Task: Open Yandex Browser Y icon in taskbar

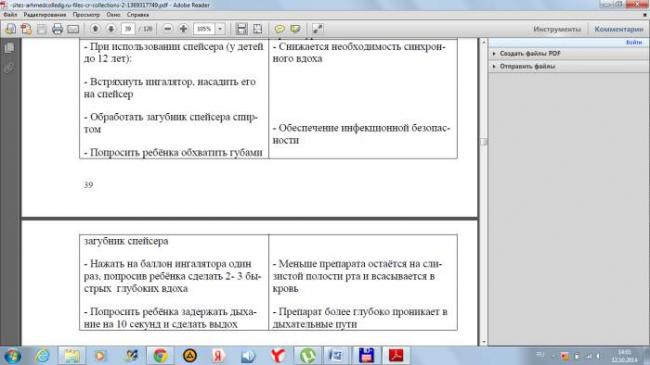Action: coord(278,356)
